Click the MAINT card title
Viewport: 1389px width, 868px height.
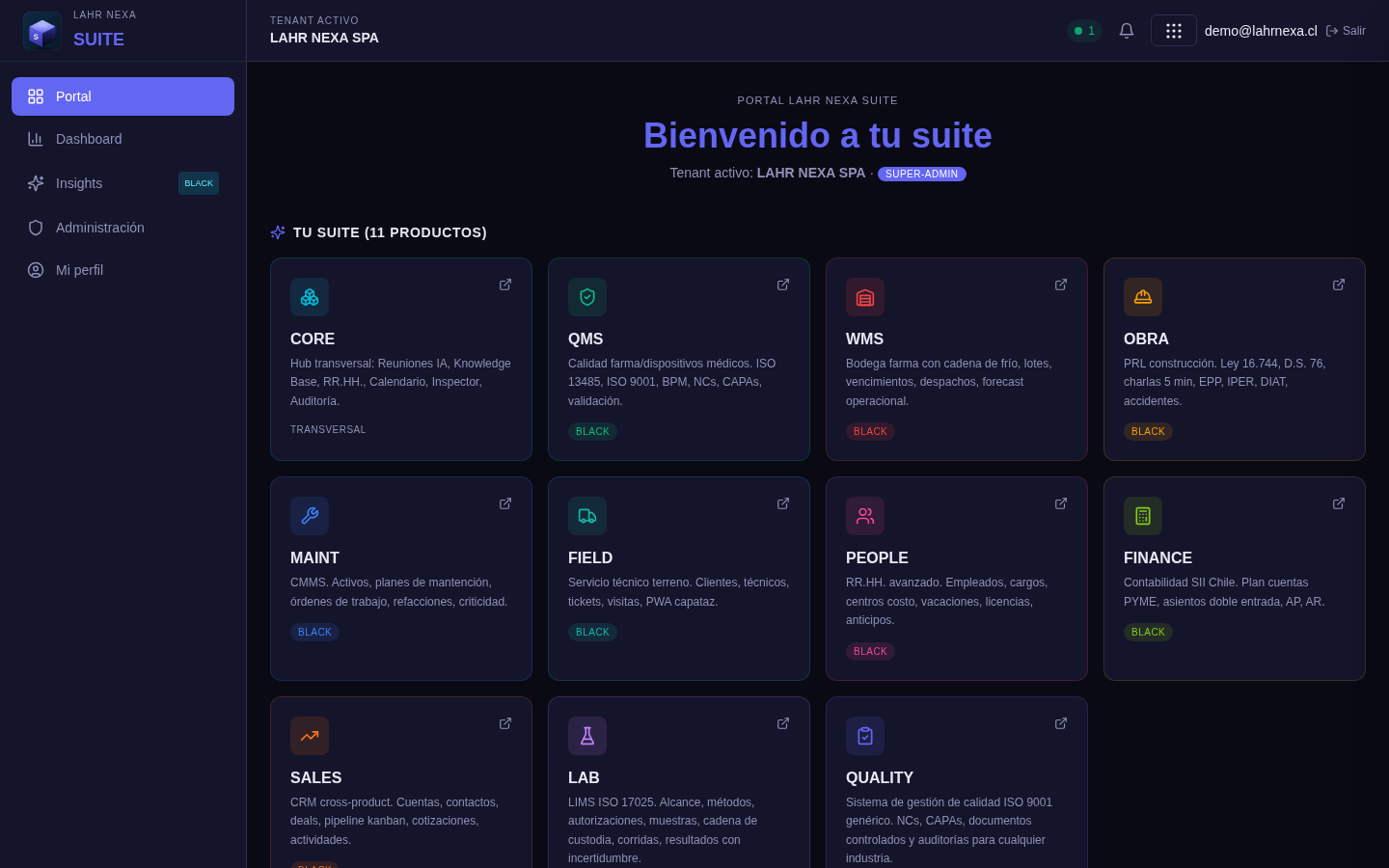tap(314, 558)
